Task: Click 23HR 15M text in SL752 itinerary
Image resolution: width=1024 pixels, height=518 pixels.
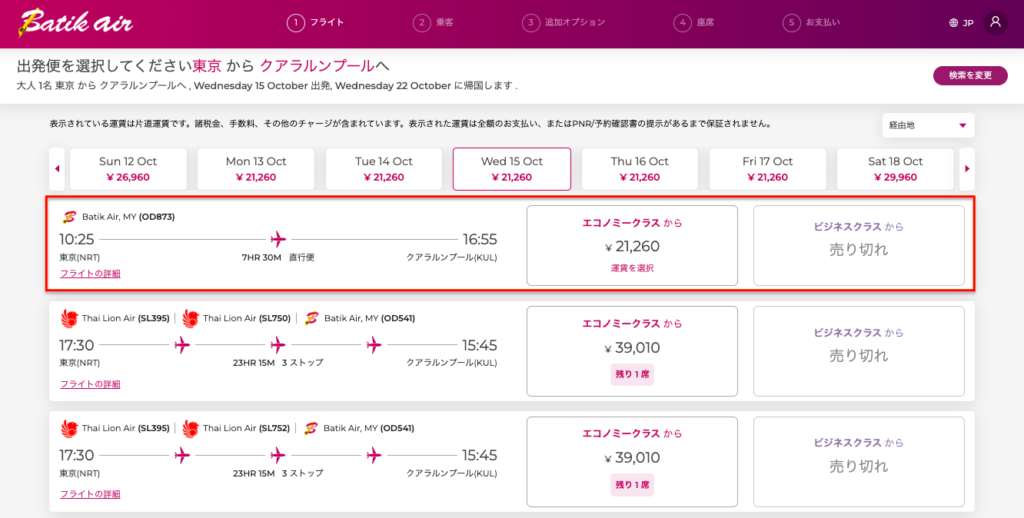Action: (255, 473)
